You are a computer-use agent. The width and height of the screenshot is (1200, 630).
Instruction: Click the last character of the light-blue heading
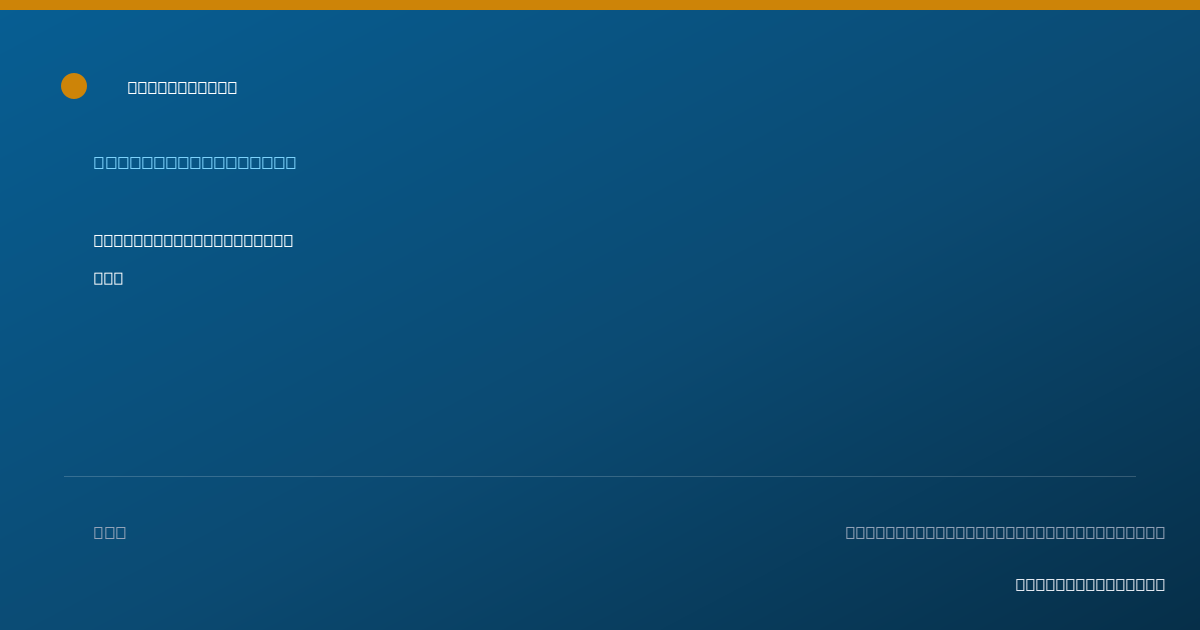pos(290,162)
